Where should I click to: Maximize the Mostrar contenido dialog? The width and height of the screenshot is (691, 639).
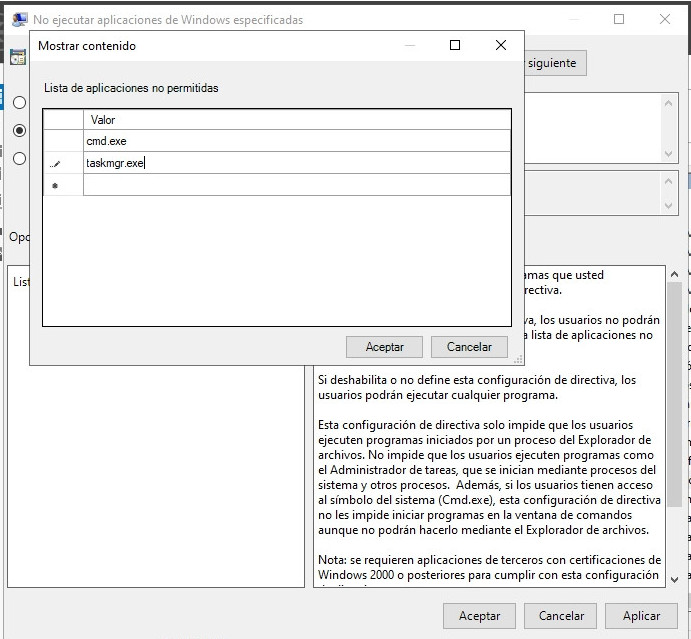[455, 45]
